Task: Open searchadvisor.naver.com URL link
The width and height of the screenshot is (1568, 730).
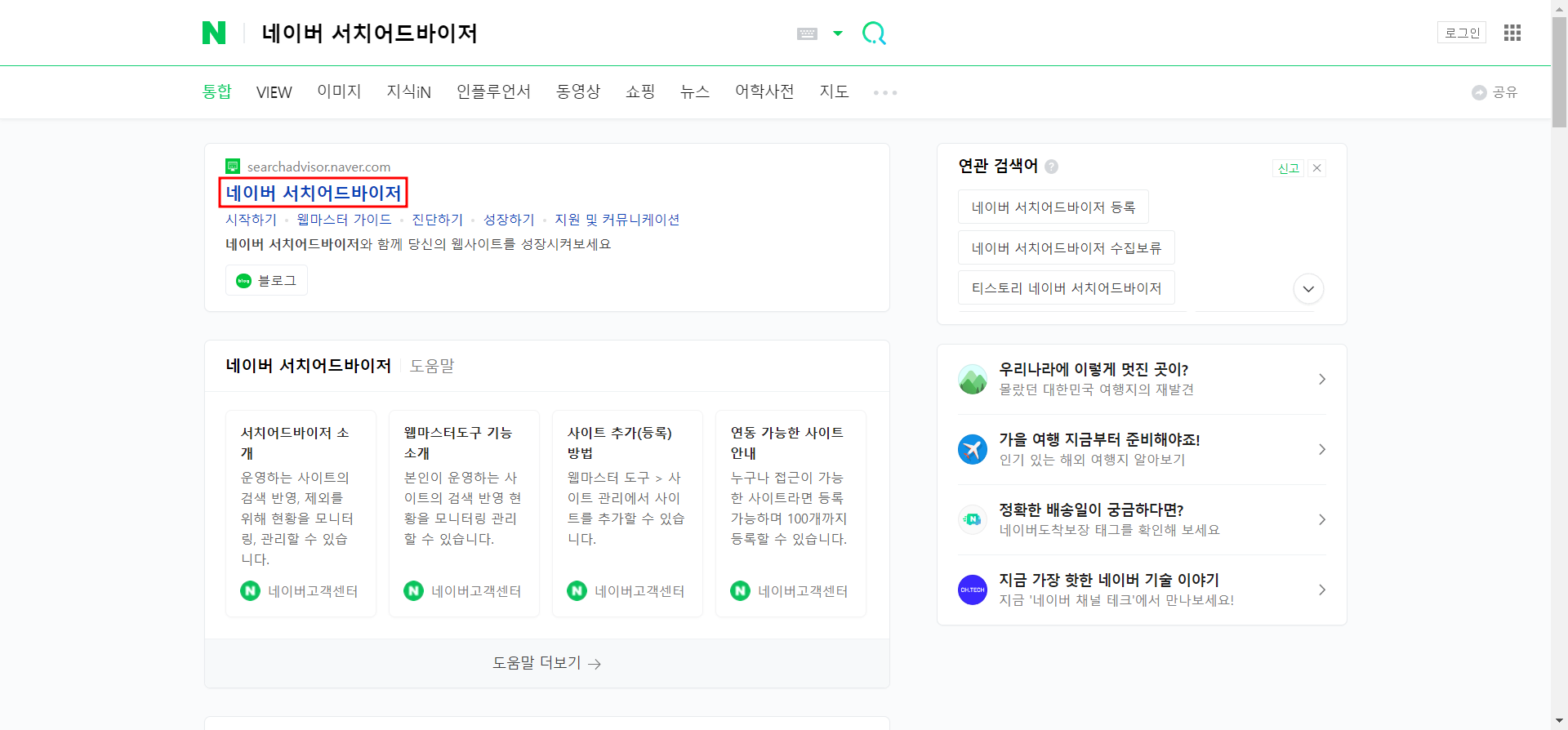Action: click(319, 167)
